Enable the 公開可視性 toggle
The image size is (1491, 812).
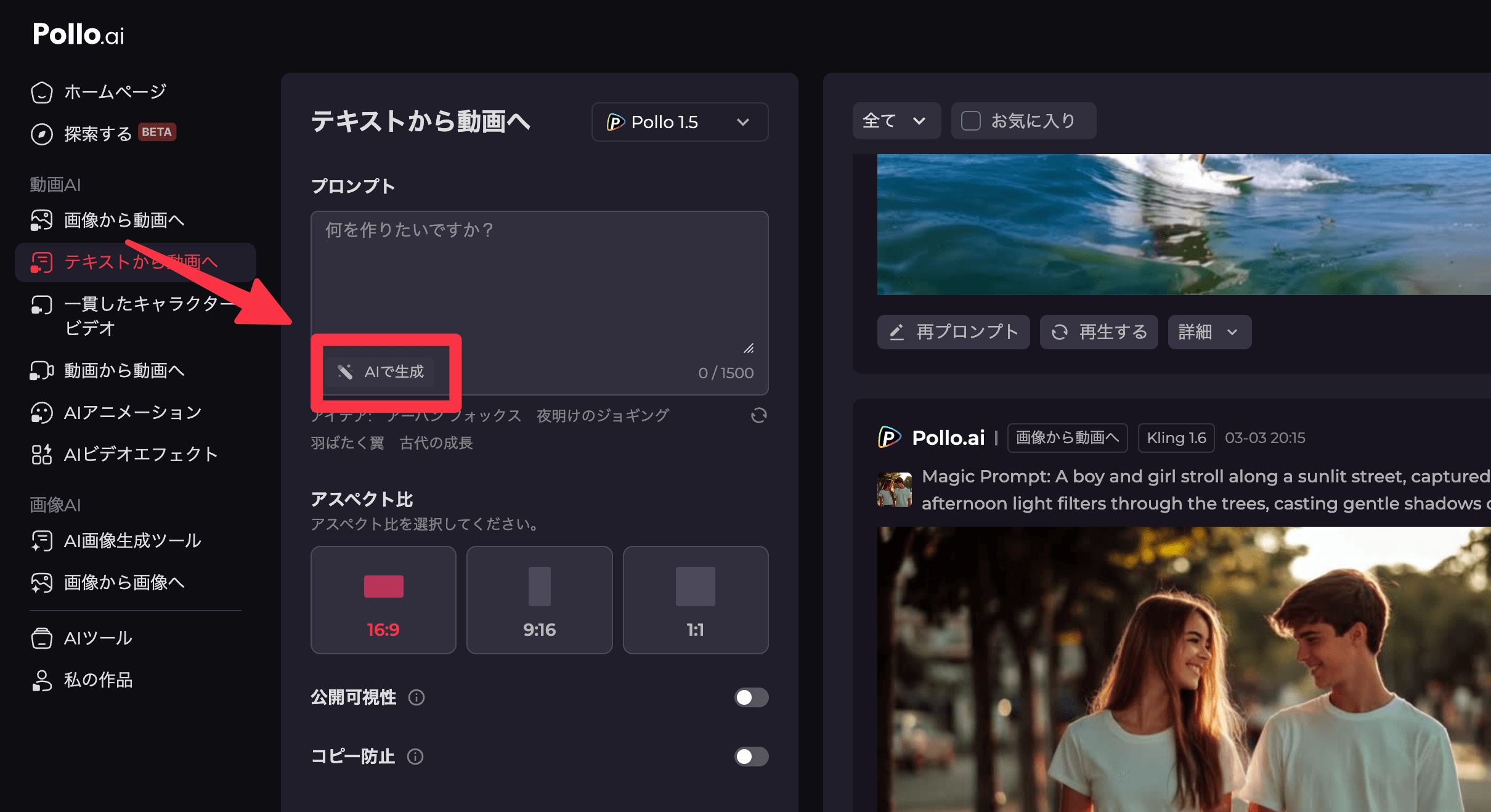pyautogui.click(x=751, y=697)
